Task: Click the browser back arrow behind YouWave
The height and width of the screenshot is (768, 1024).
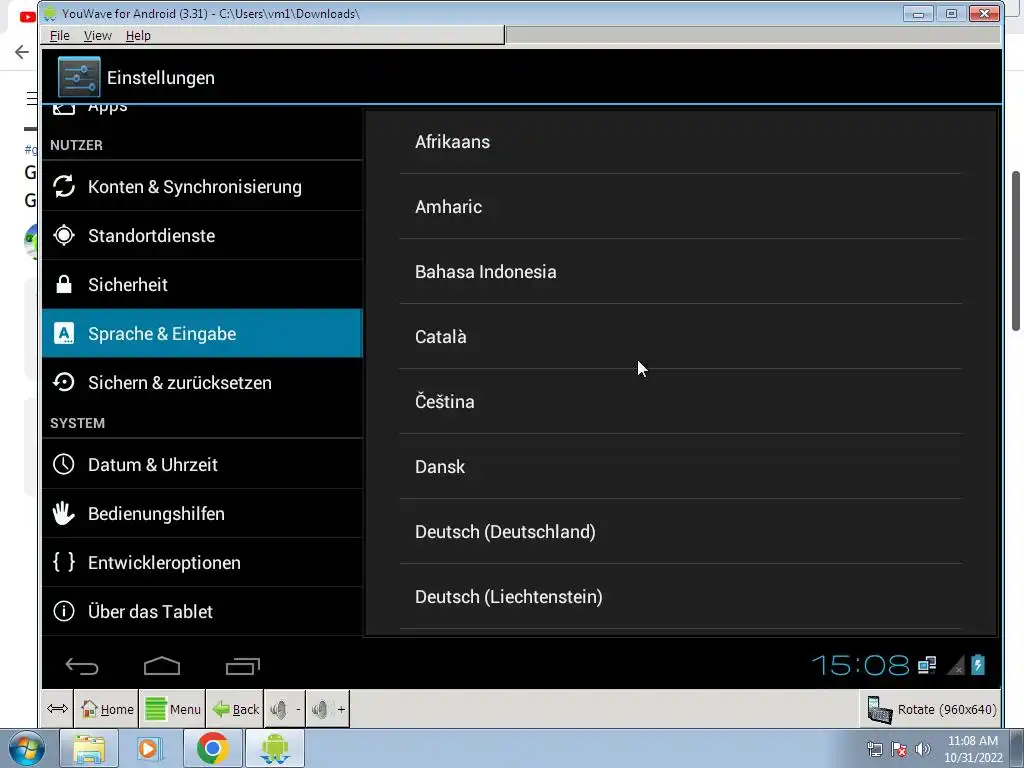Action: coord(22,52)
